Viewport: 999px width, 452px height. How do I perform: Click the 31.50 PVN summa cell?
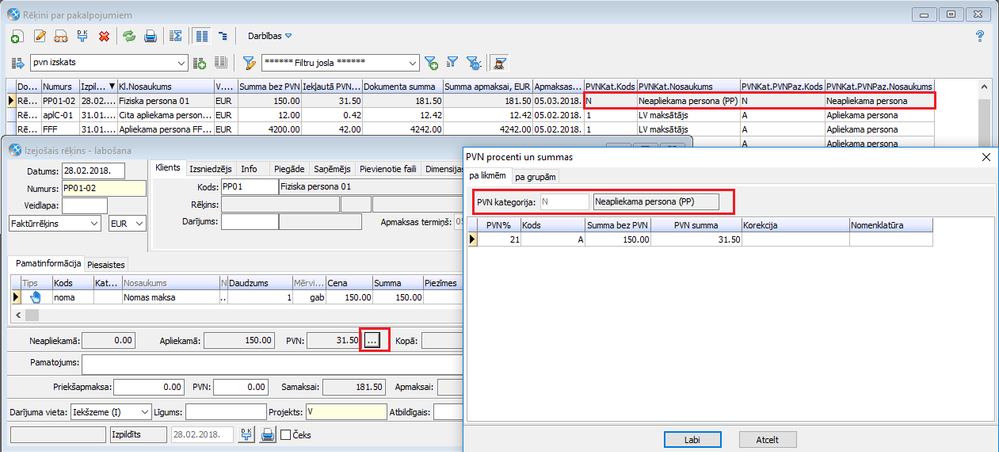pos(696,240)
